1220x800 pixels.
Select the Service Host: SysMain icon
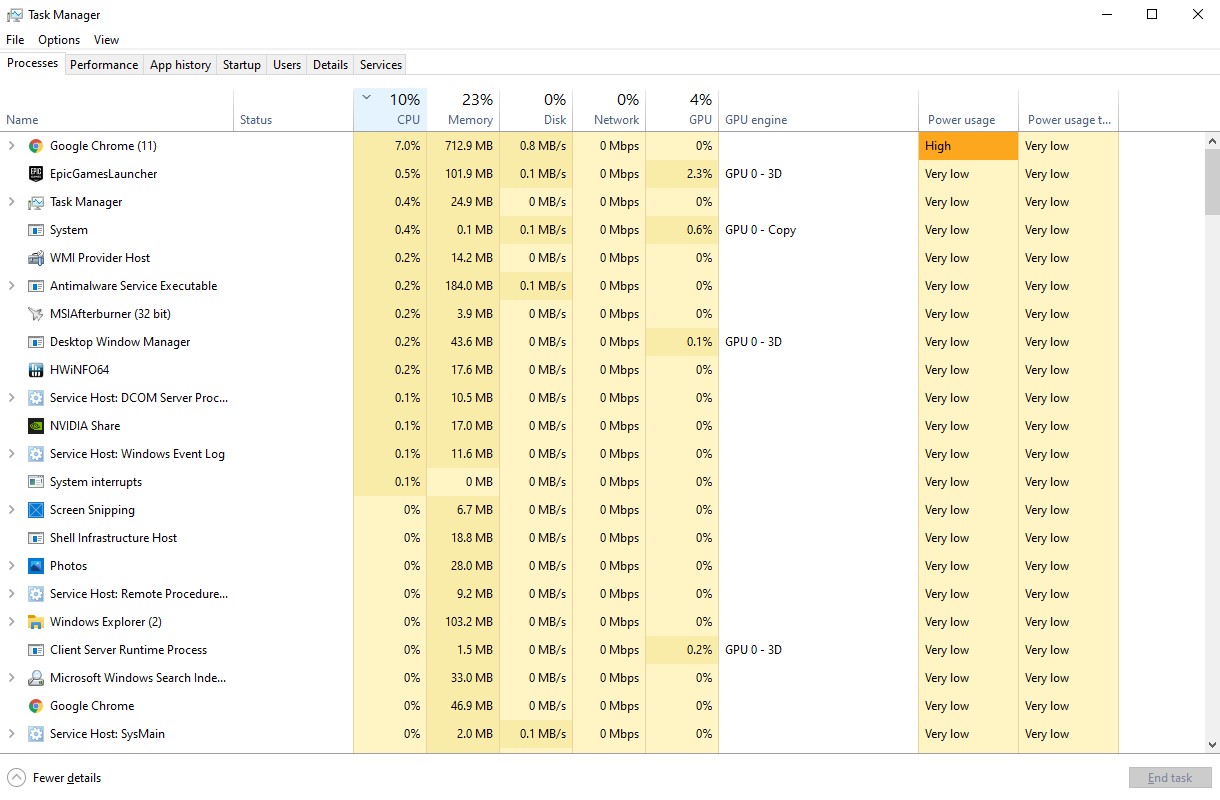[x=36, y=734]
